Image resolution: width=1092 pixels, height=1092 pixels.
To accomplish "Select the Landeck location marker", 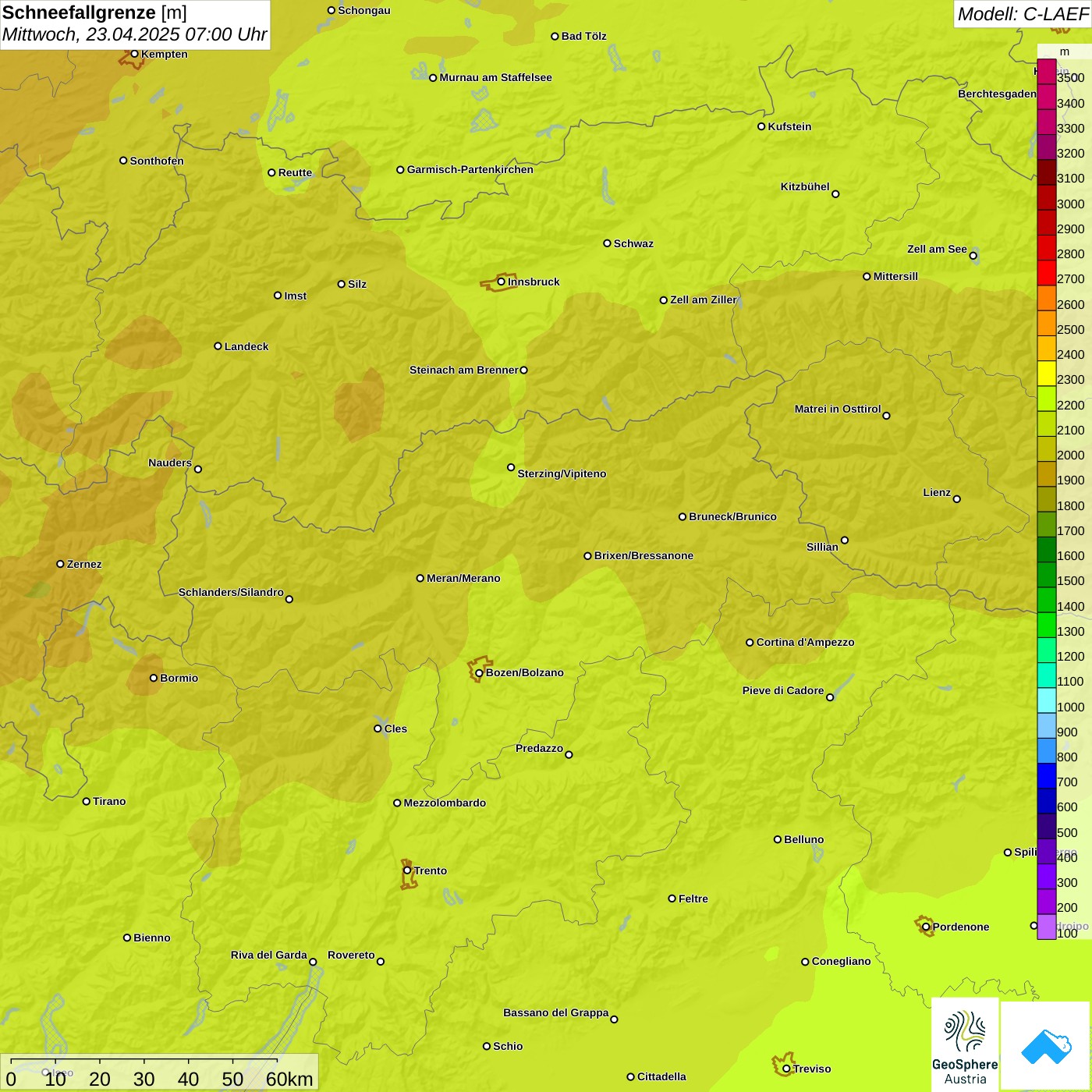I will 218,346.
